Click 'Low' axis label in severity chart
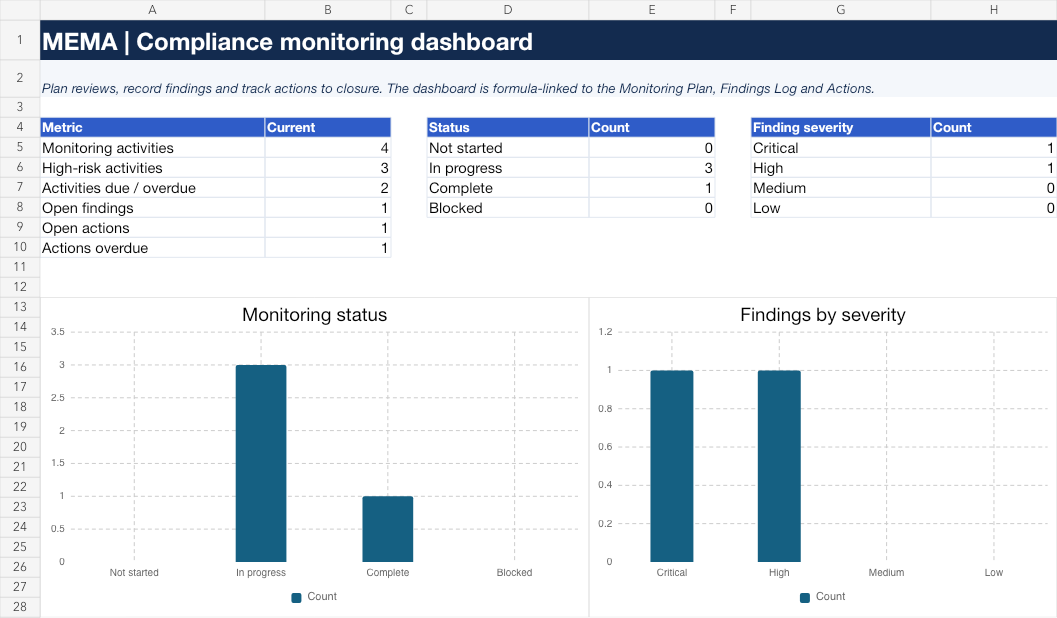This screenshot has height=618, width=1057. point(994,572)
